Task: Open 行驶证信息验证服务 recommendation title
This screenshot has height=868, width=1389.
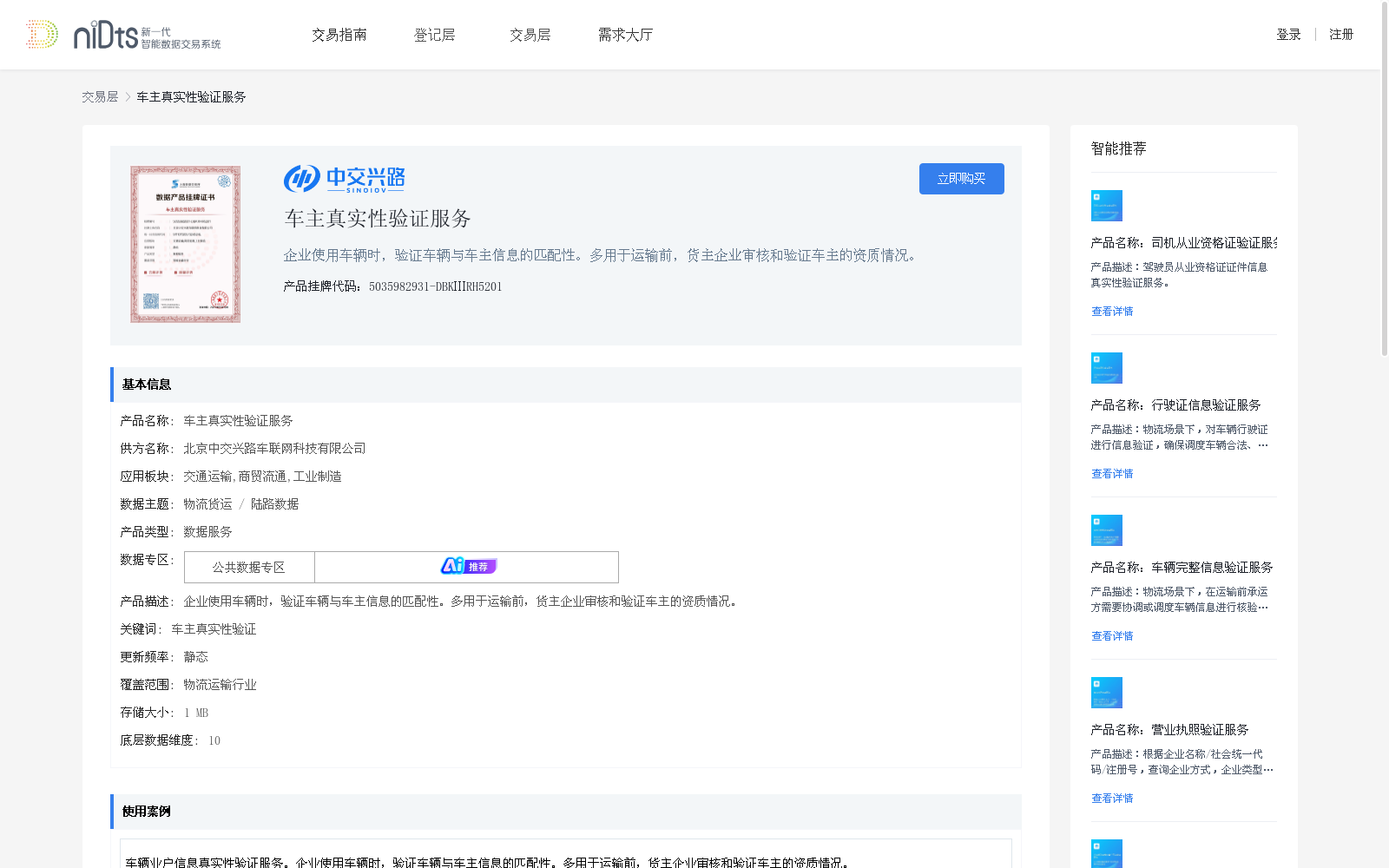Action: coord(1175,405)
